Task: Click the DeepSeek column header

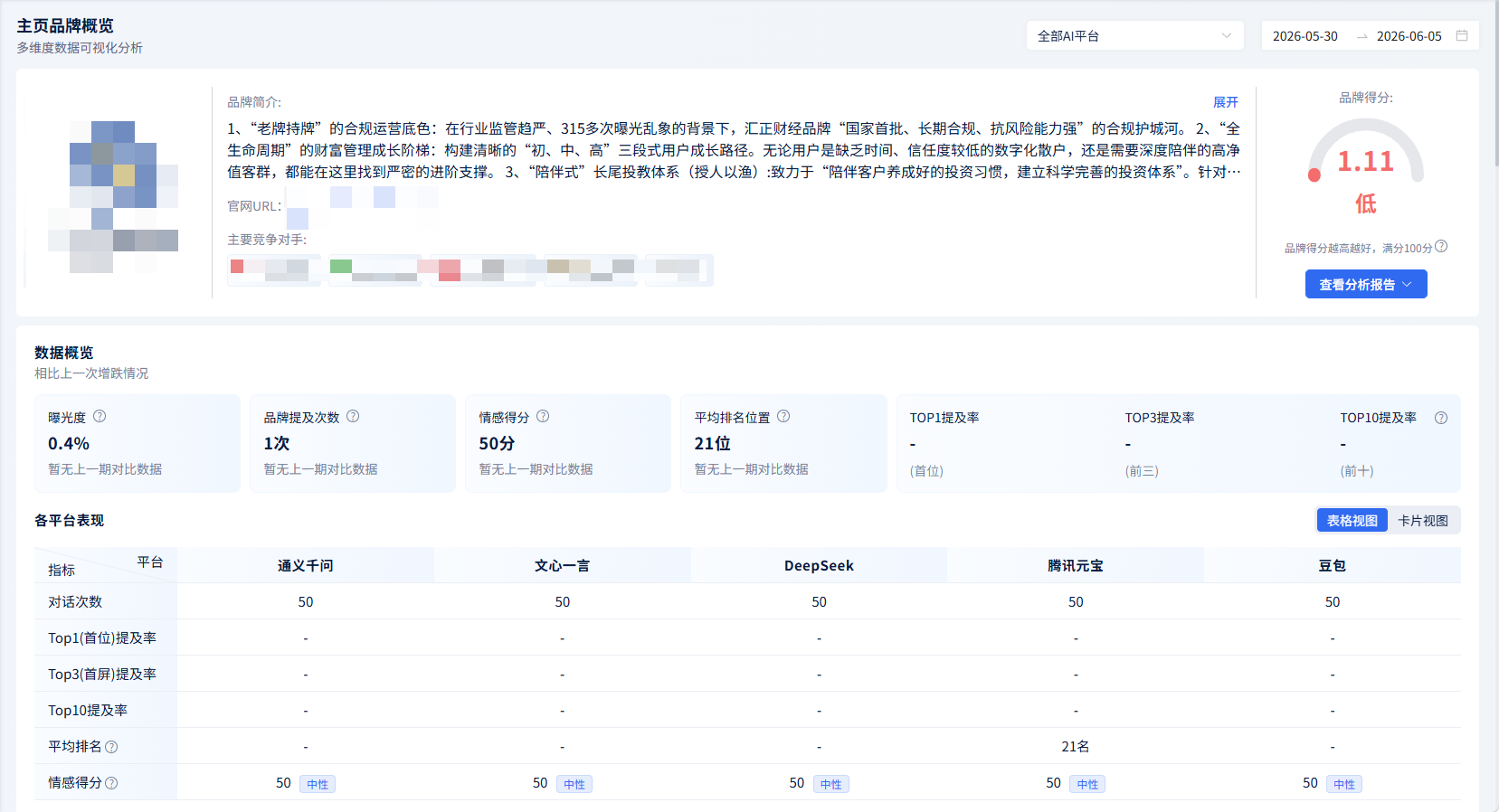Action: 819,565
